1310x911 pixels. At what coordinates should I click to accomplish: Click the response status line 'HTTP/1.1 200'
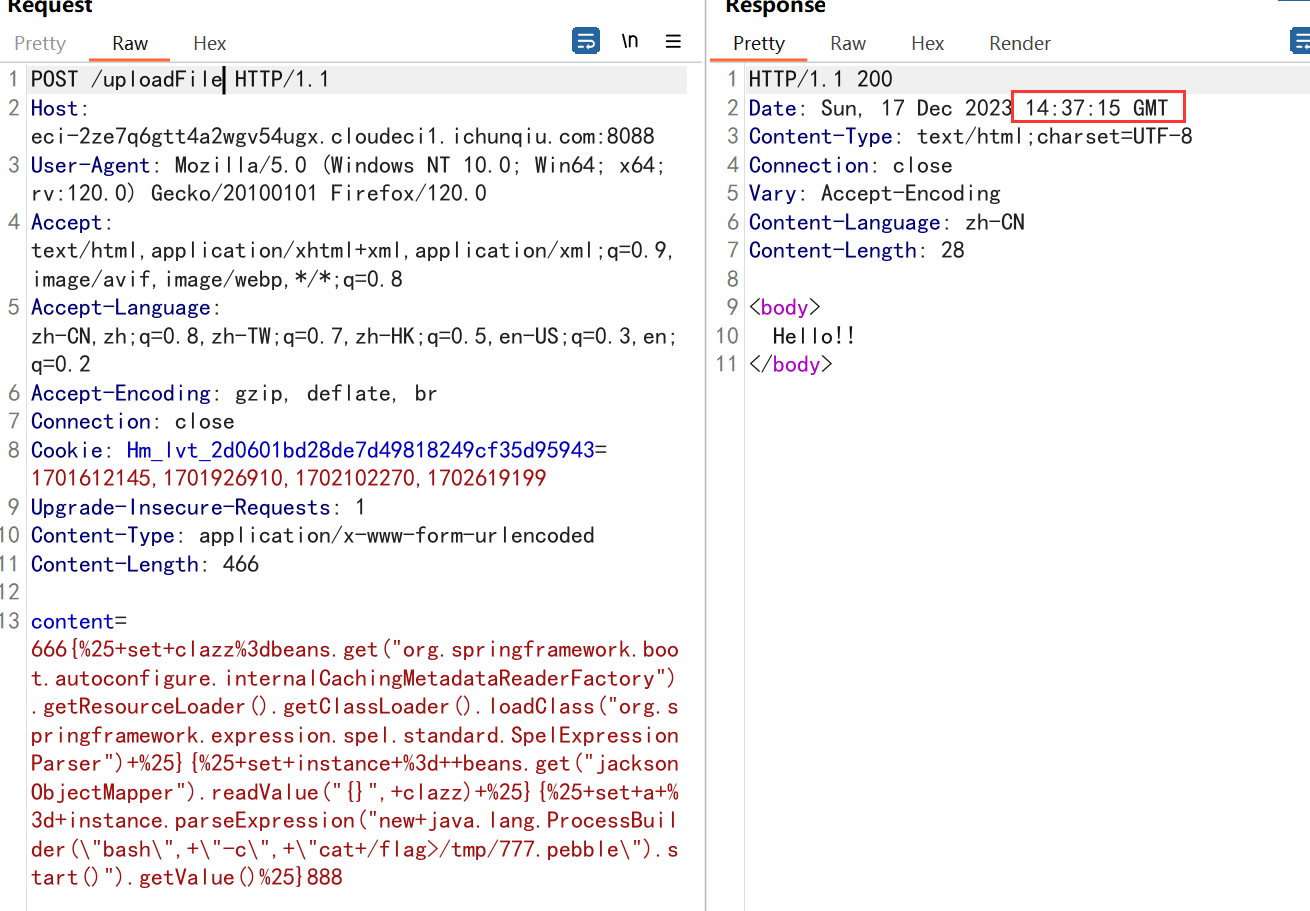(821, 80)
